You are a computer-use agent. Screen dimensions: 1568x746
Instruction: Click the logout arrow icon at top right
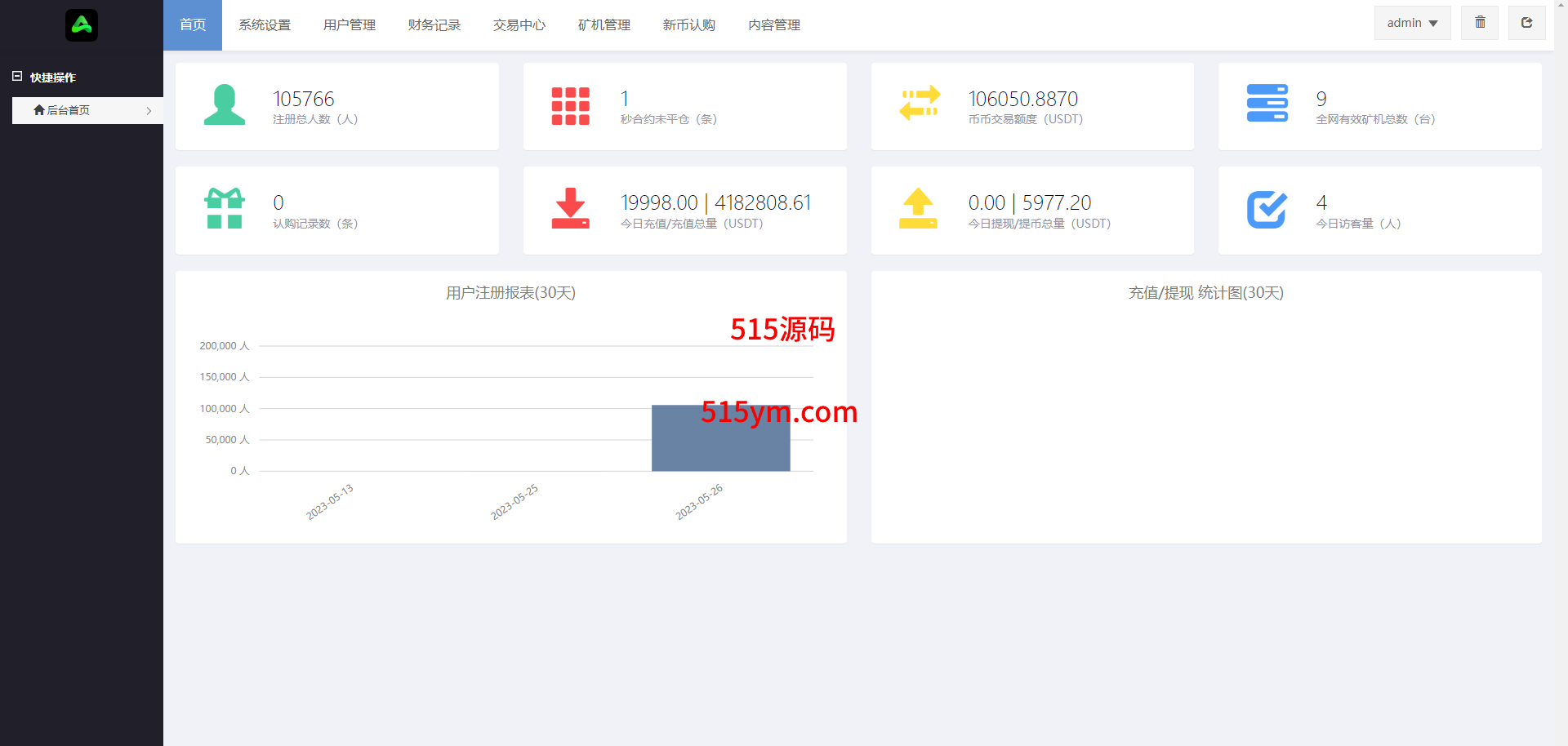[1526, 23]
